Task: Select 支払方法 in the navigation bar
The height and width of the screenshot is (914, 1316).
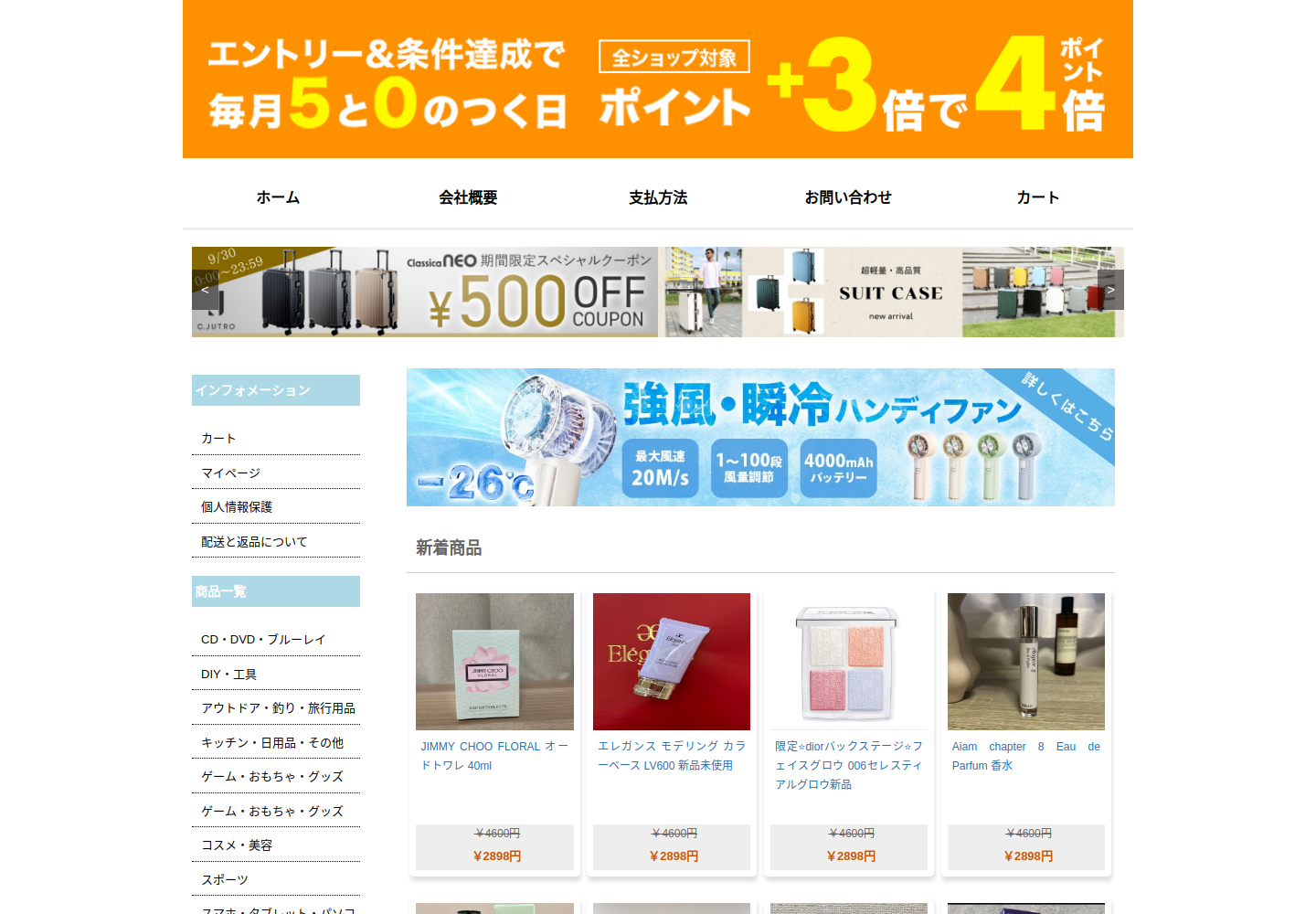Action: pyautogui.click(x=658, y=197)
